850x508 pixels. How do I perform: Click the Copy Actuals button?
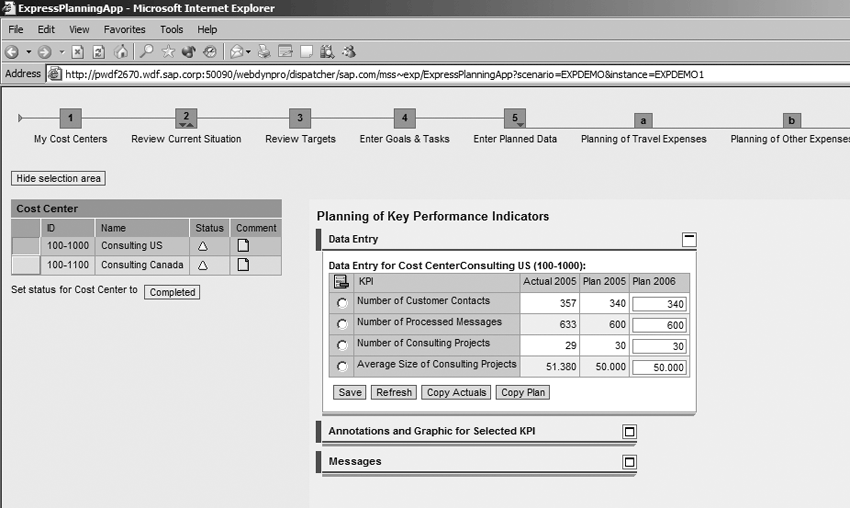(456, 393)
